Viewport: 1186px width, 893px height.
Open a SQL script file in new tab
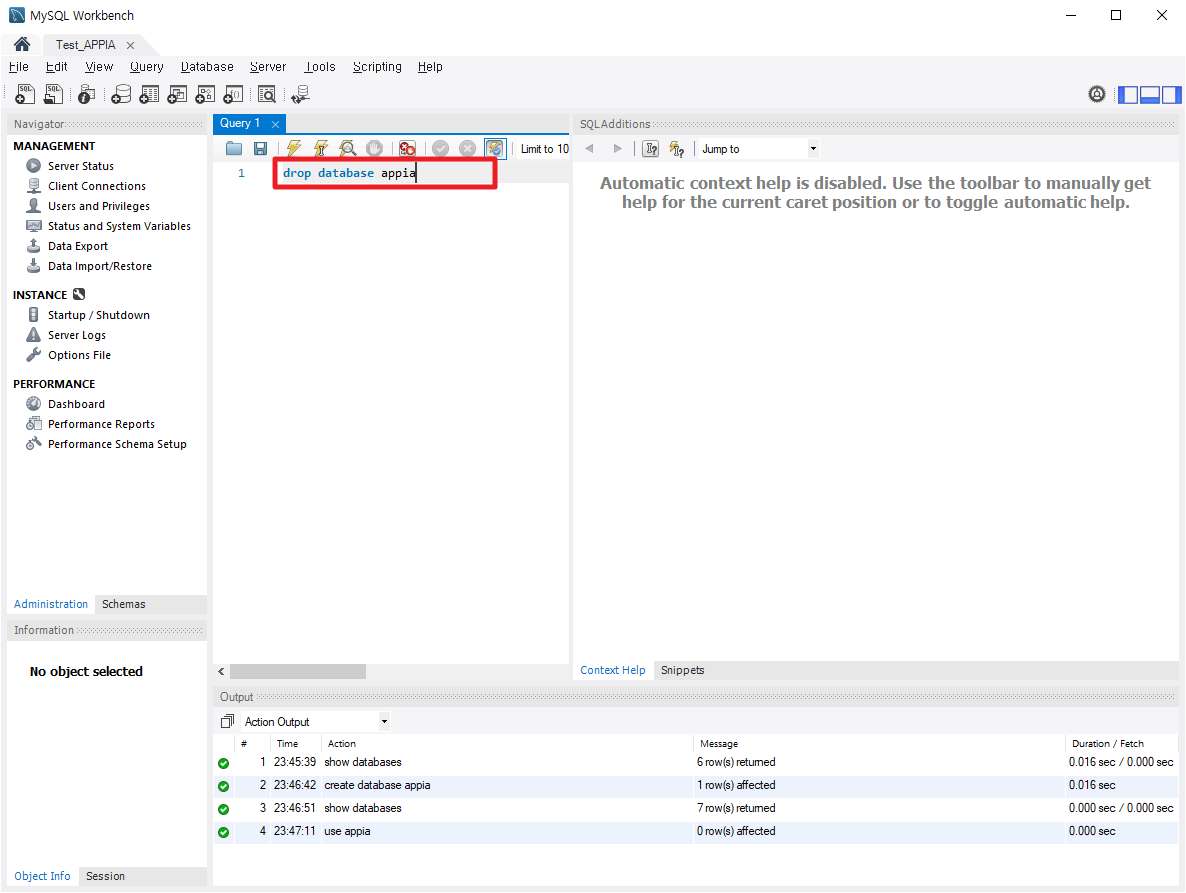click(x=54, y=94)
